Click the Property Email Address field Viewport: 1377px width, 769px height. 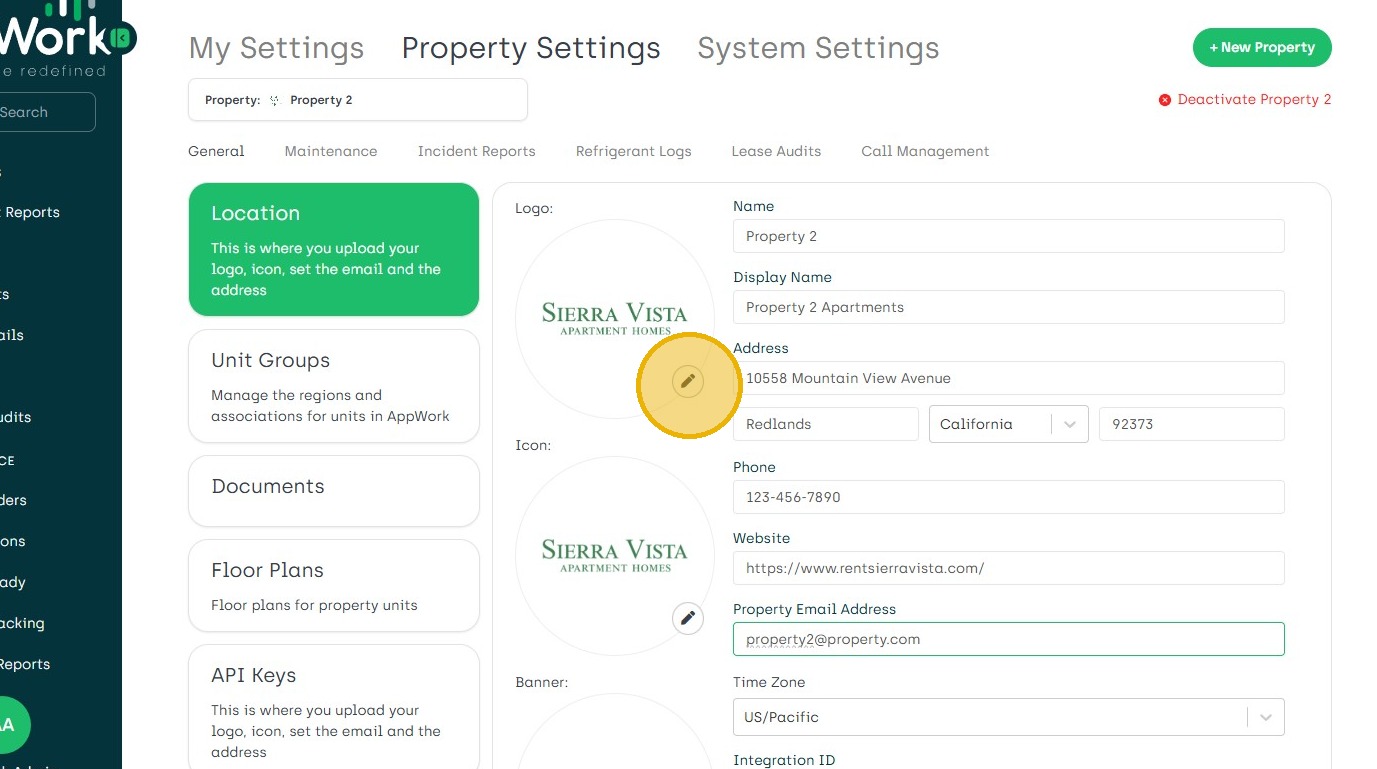point(1008,639)
